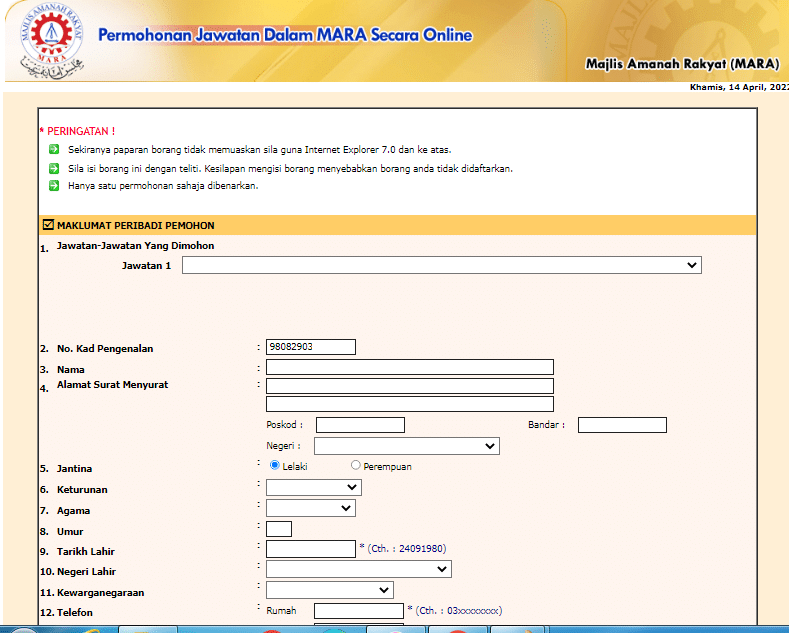Click the 'Perempuan' label text

tap(387, 467)
